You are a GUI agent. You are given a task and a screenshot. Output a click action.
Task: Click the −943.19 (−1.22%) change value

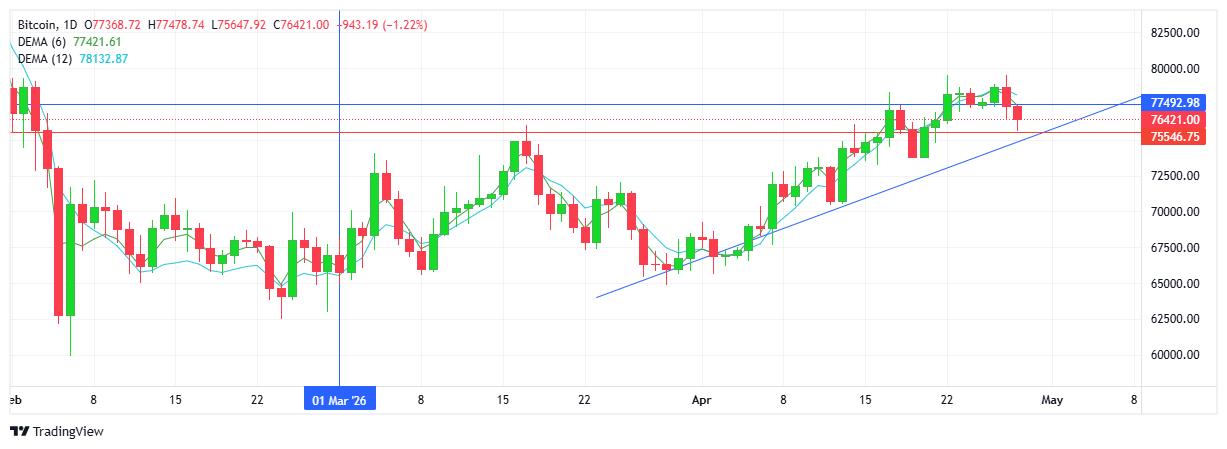(x=384, y=25)
